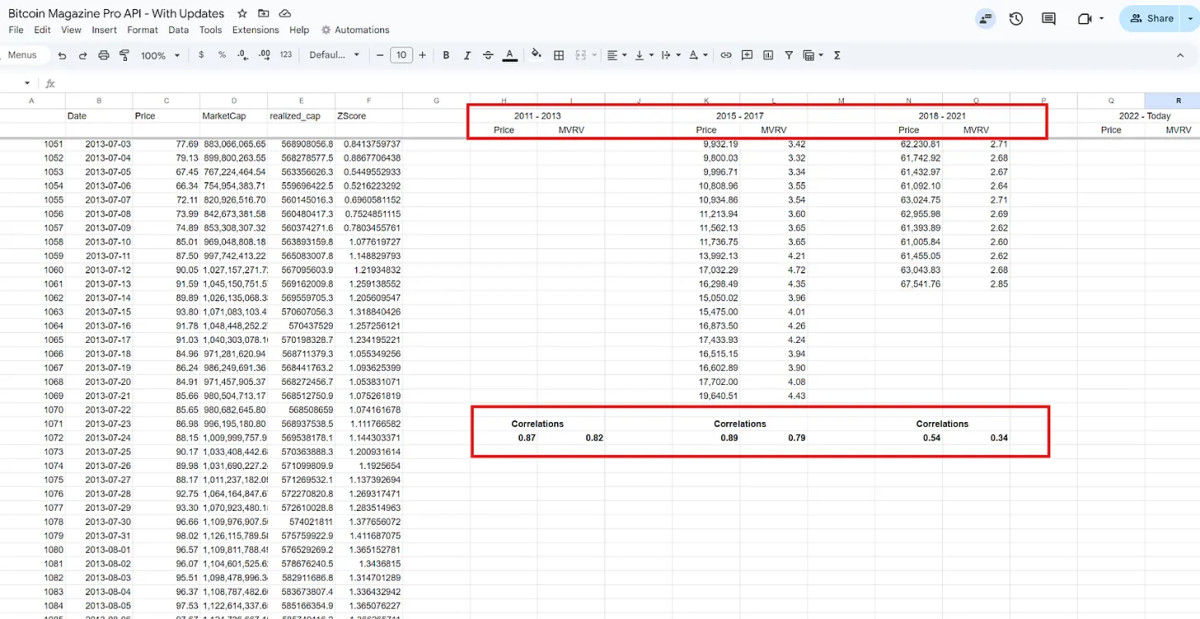Click the paint format icon
Image resolution: width=1200 pixels, height=619 pixels.
pos(124,56)
